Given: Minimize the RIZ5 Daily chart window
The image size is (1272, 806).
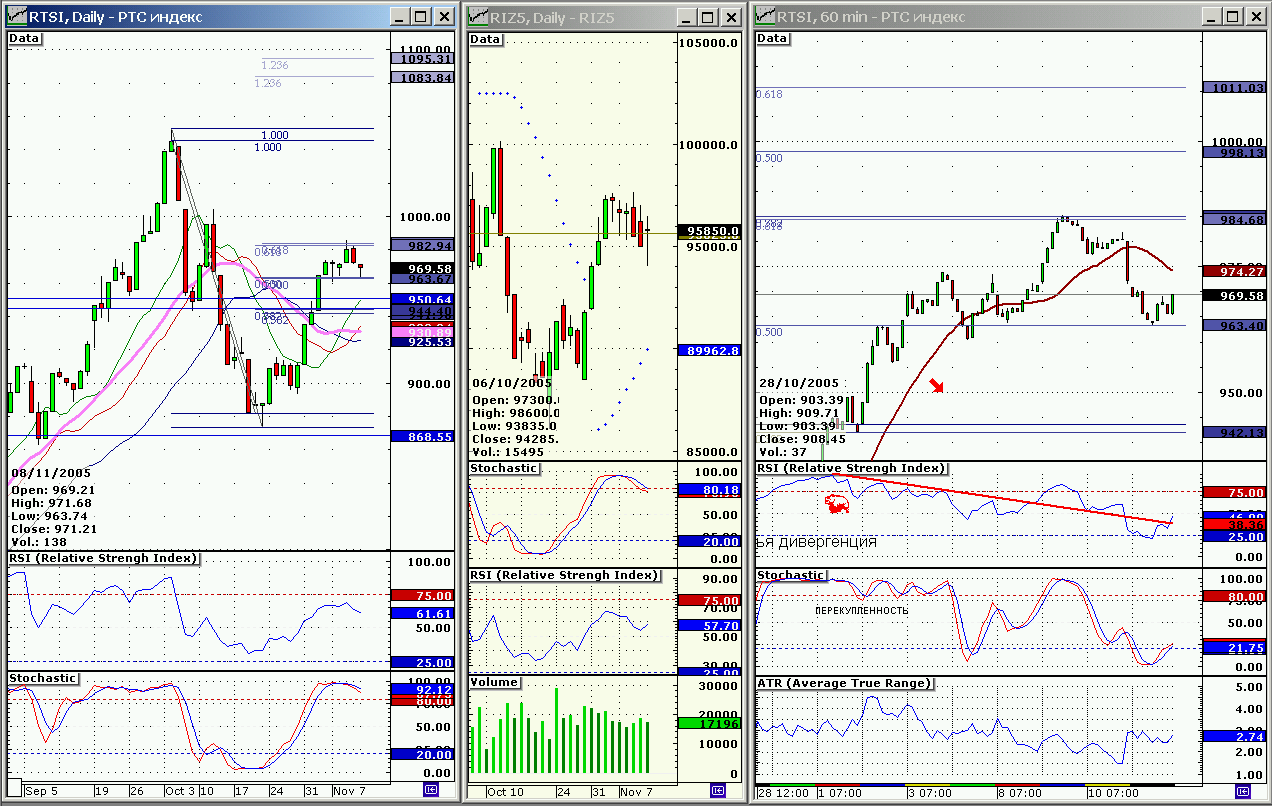Looking at the screenshot, I should (x=685, y=17).
